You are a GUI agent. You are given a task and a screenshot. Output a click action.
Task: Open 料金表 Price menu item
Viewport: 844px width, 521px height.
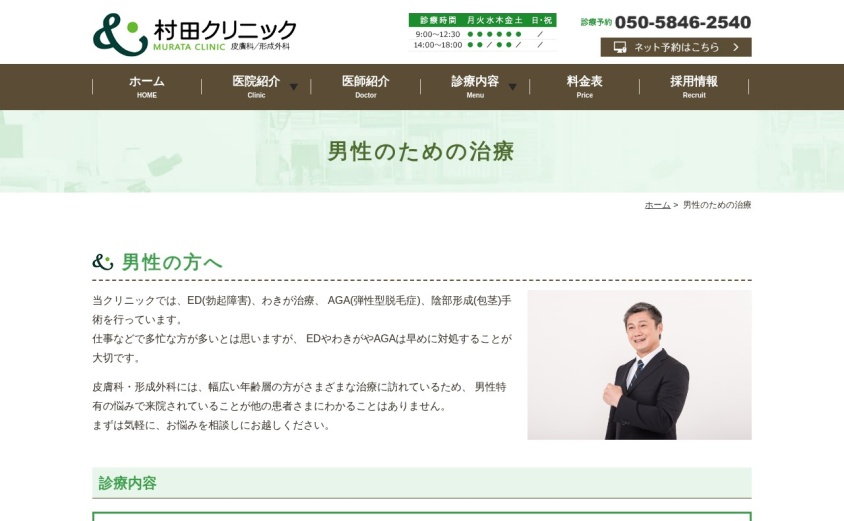tap(585, 87)
